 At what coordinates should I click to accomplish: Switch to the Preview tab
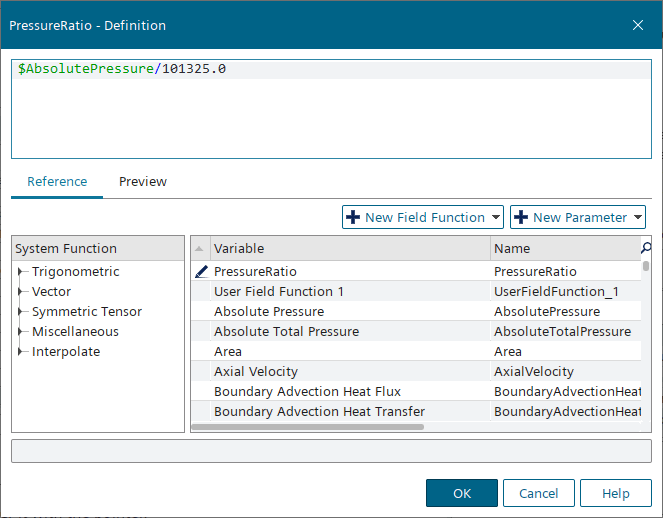143,182
